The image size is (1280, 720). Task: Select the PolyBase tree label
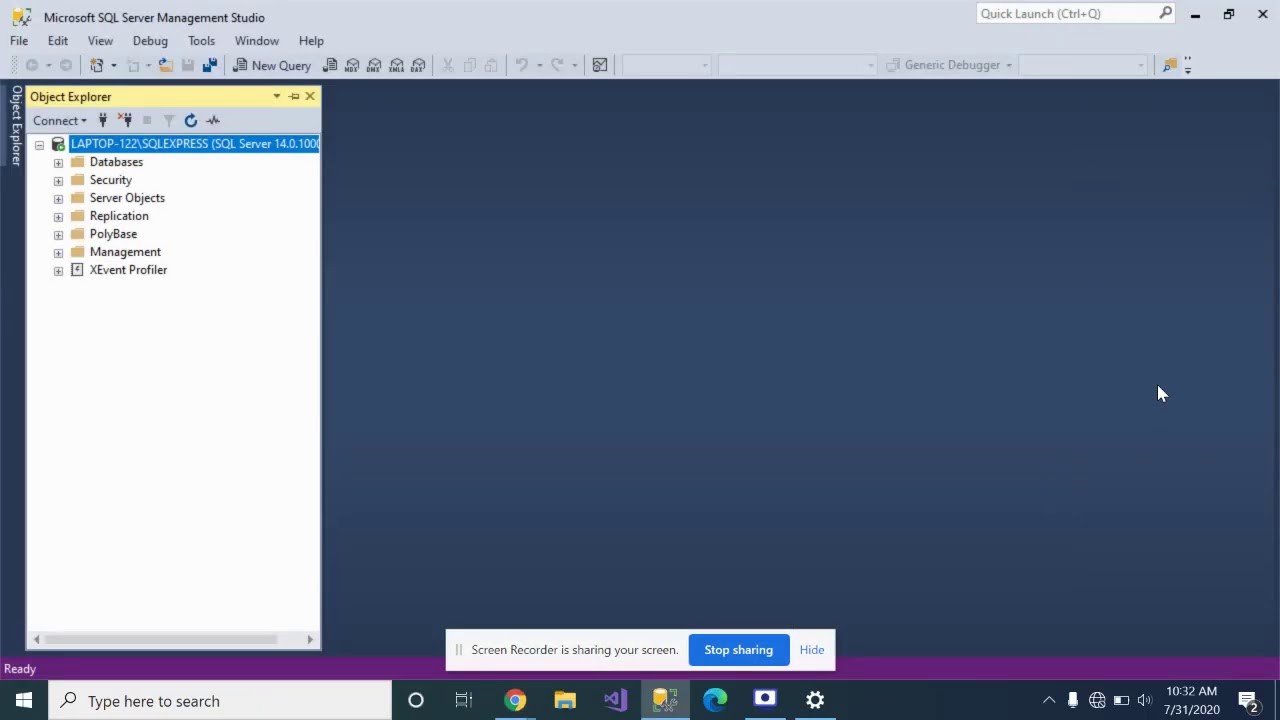pyautogui.click(x=113, y=234)
